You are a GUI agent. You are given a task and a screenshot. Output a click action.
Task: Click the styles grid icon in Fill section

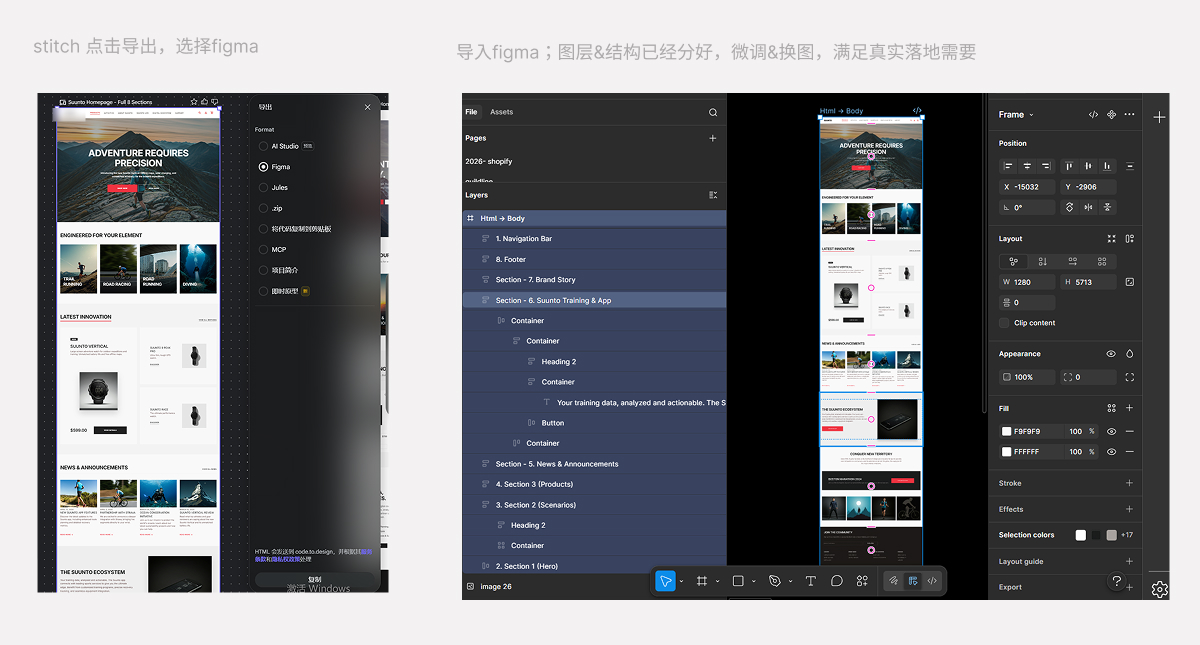coord(1111,408)
